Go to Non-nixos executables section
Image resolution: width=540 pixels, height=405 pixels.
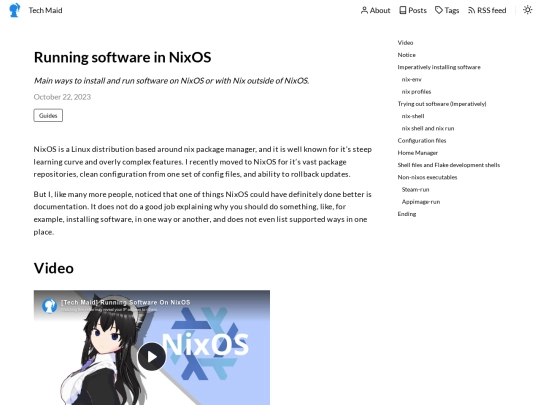coord(427,177)
